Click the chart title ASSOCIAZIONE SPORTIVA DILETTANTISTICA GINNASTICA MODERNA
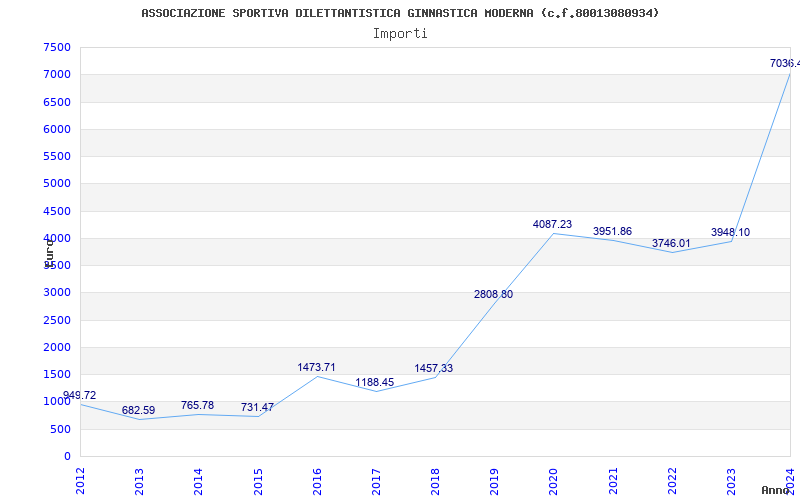800x500 pixels. pyautogui.click(x=400, y=13)
